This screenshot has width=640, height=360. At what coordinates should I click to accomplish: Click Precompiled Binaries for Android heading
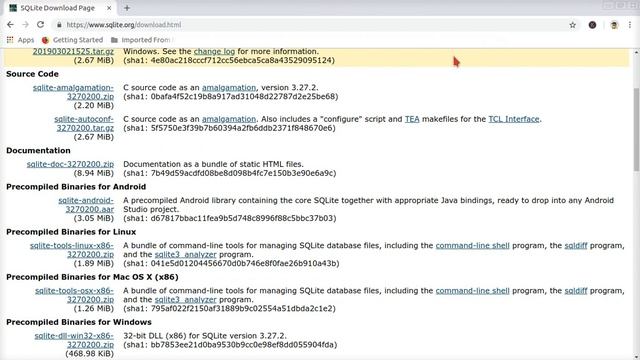click(76, 187)
